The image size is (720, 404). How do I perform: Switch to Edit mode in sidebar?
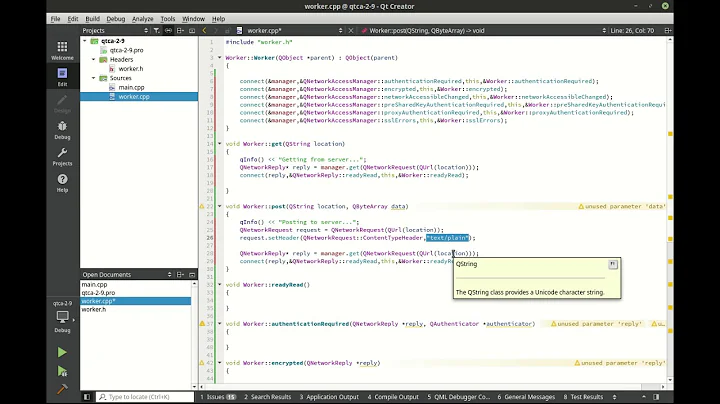point(62,77)
